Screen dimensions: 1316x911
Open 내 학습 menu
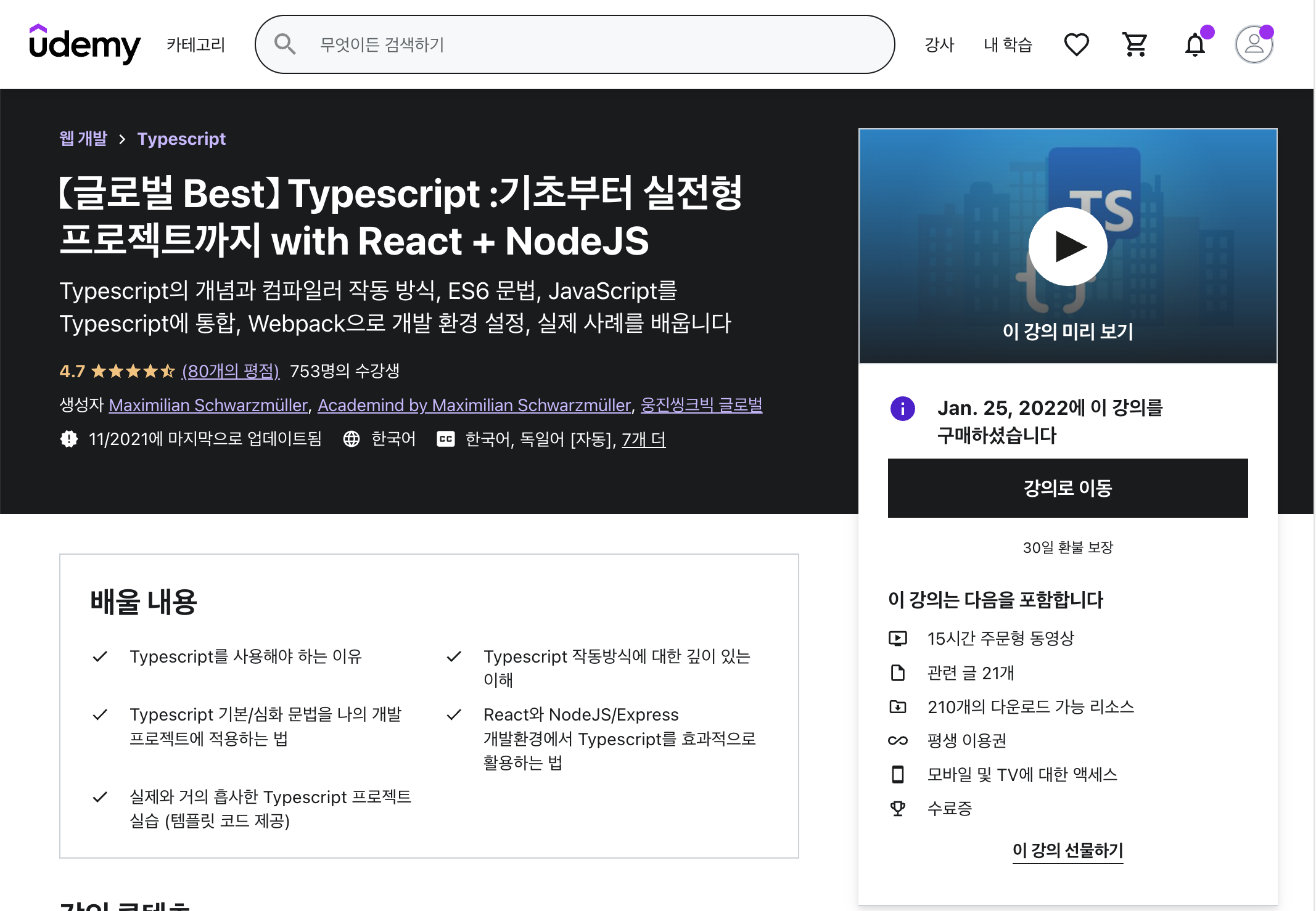pos(1008,44)
